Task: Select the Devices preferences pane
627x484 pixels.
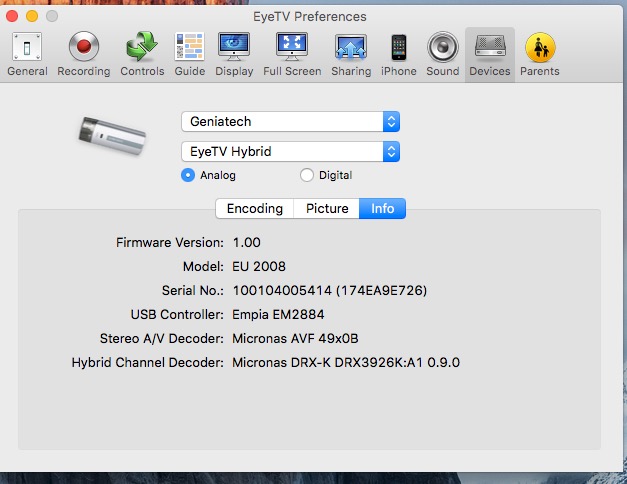Action: pyautogui.click(x=490, y=55)
